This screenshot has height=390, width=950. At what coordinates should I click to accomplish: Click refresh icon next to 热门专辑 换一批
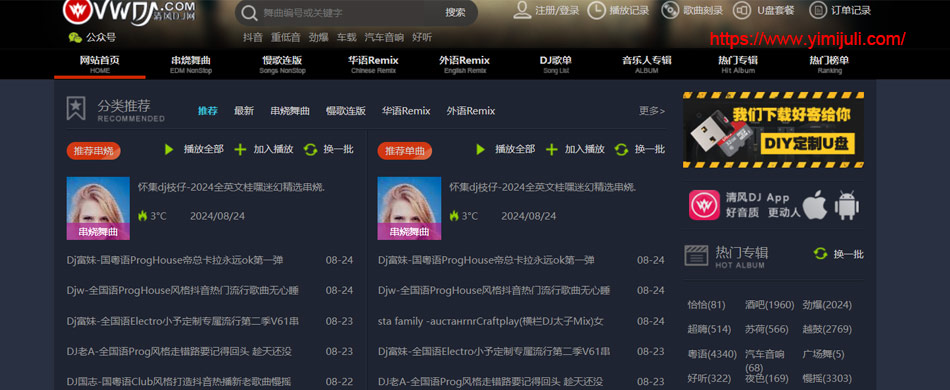coord(820,254)
